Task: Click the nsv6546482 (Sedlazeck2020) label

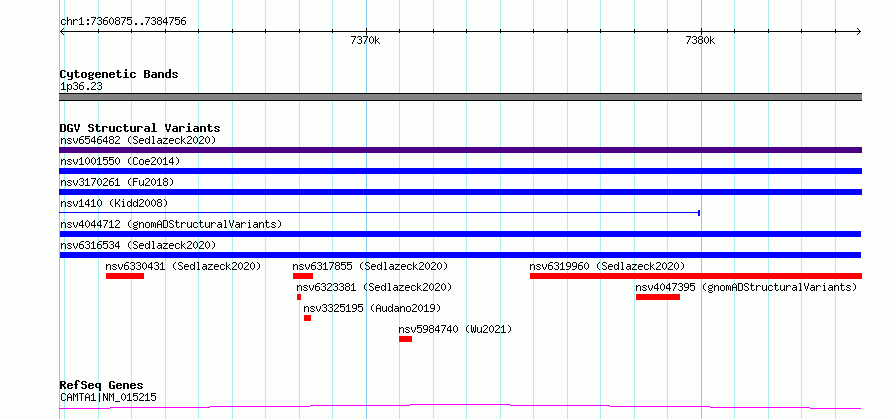Action: (x=138, y=140)
